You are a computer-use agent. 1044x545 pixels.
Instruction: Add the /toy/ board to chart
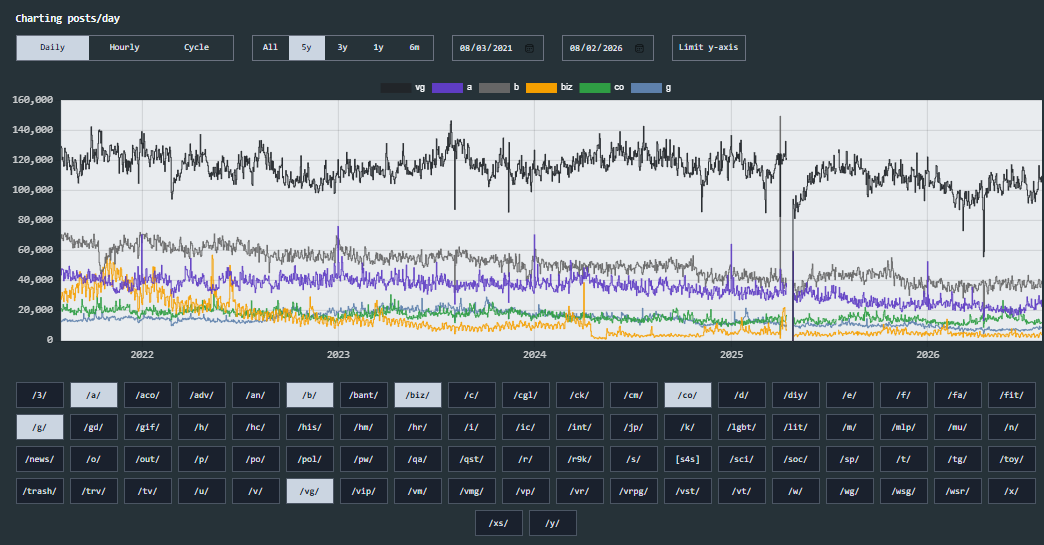click(1011, 459)
